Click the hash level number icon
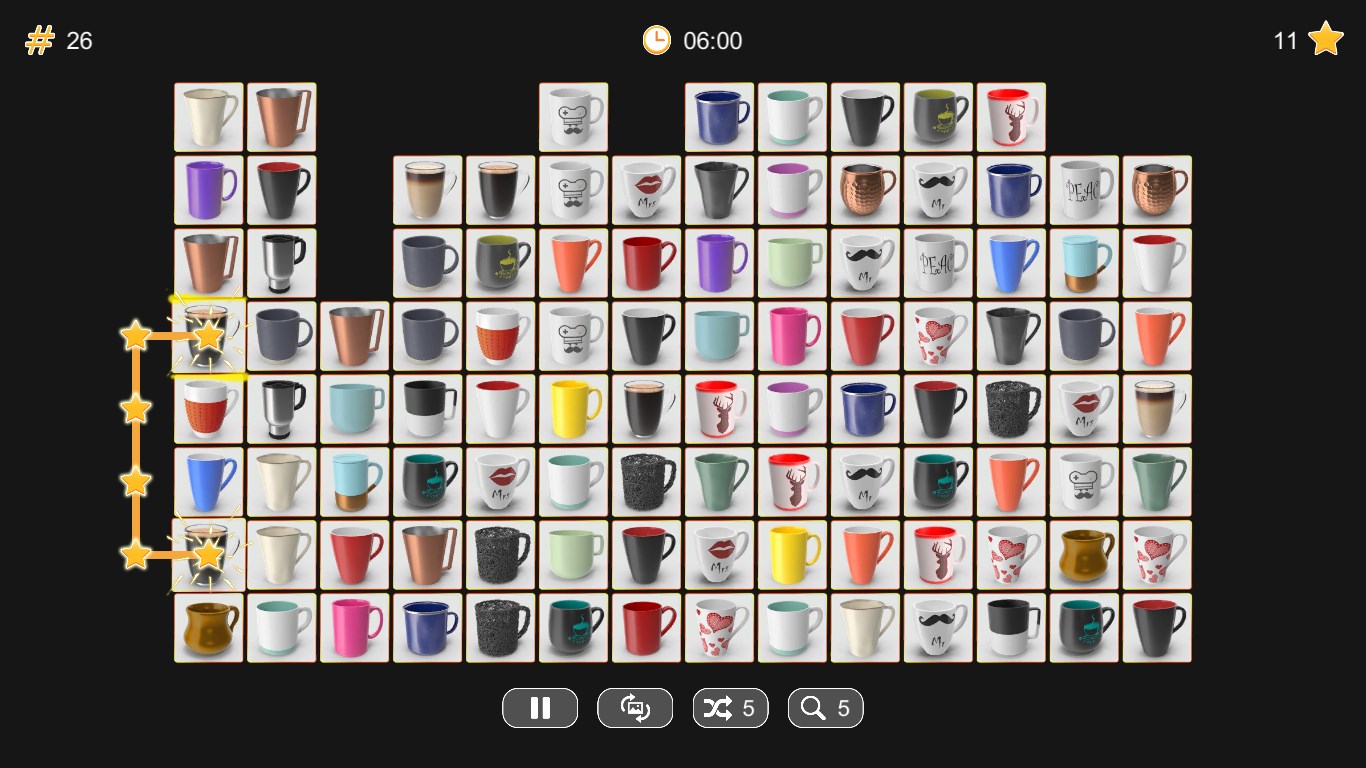 pyautogui.click(x=39, y=40)
